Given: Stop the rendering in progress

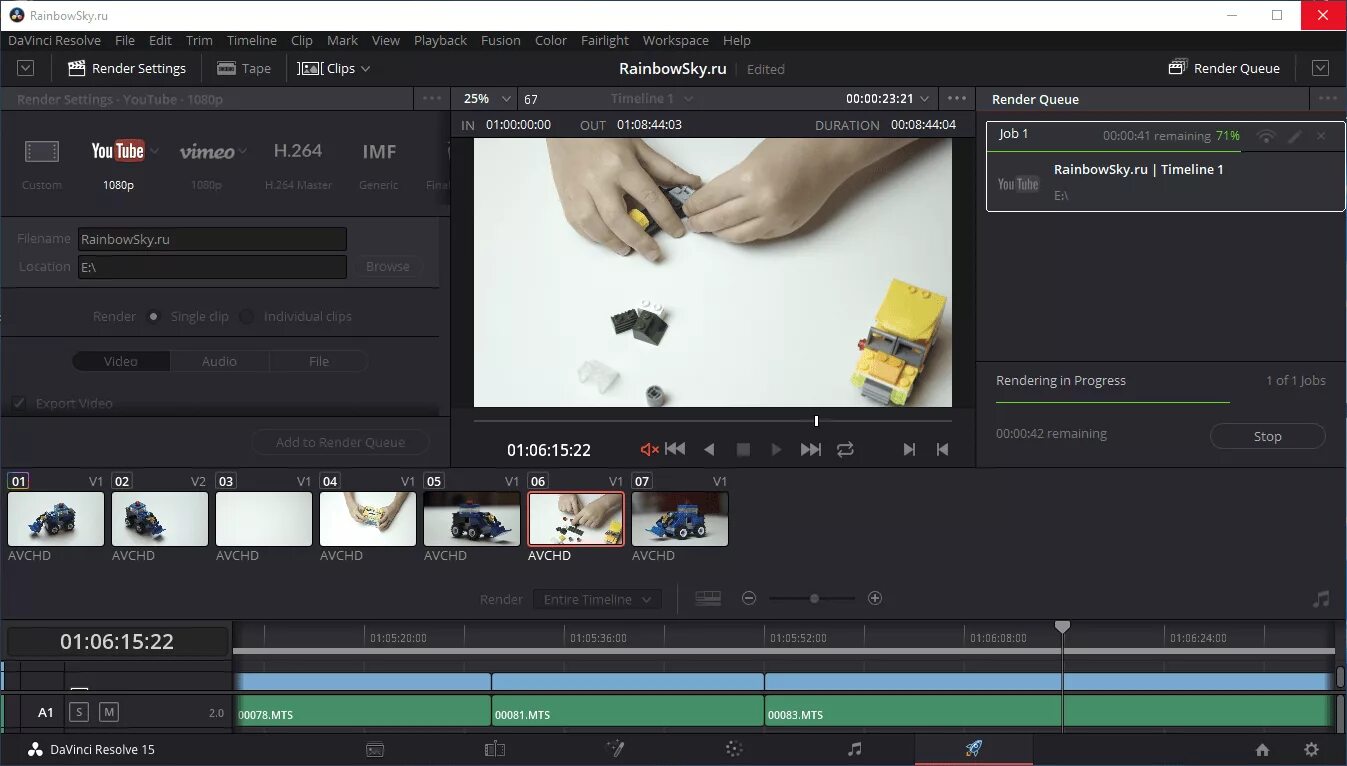Looking at the screenshot, I should 1267,436.
